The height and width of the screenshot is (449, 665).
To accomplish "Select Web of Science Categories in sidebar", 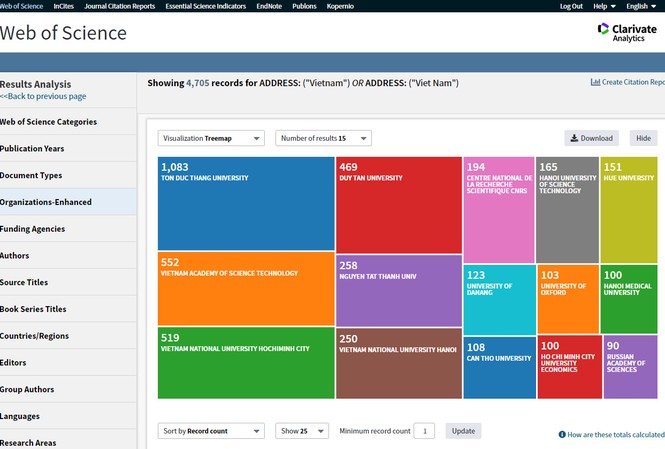I will click(x=68, y=122).
